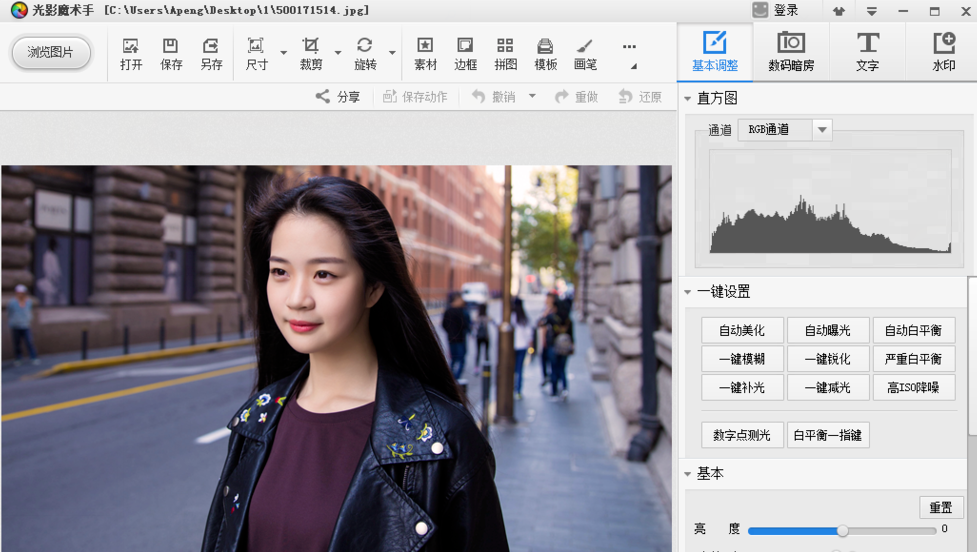Expand the Size (尺寸) dropdown arrow
This screenshot has height=552, width=977.
(x=284, y=53)
